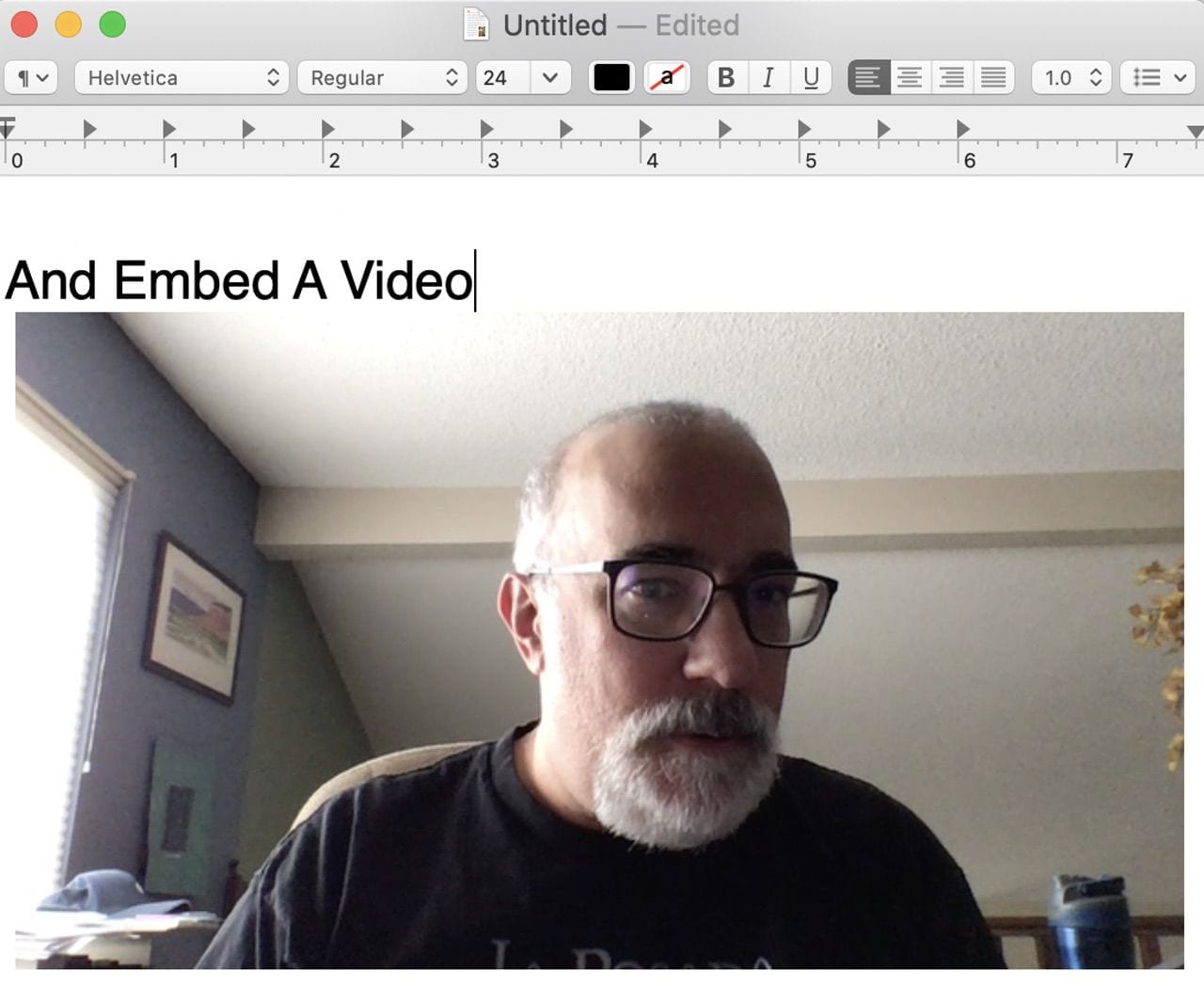The image size is (1204, 986).
Task: Align text to the right
Action: [x=951, y=78]
